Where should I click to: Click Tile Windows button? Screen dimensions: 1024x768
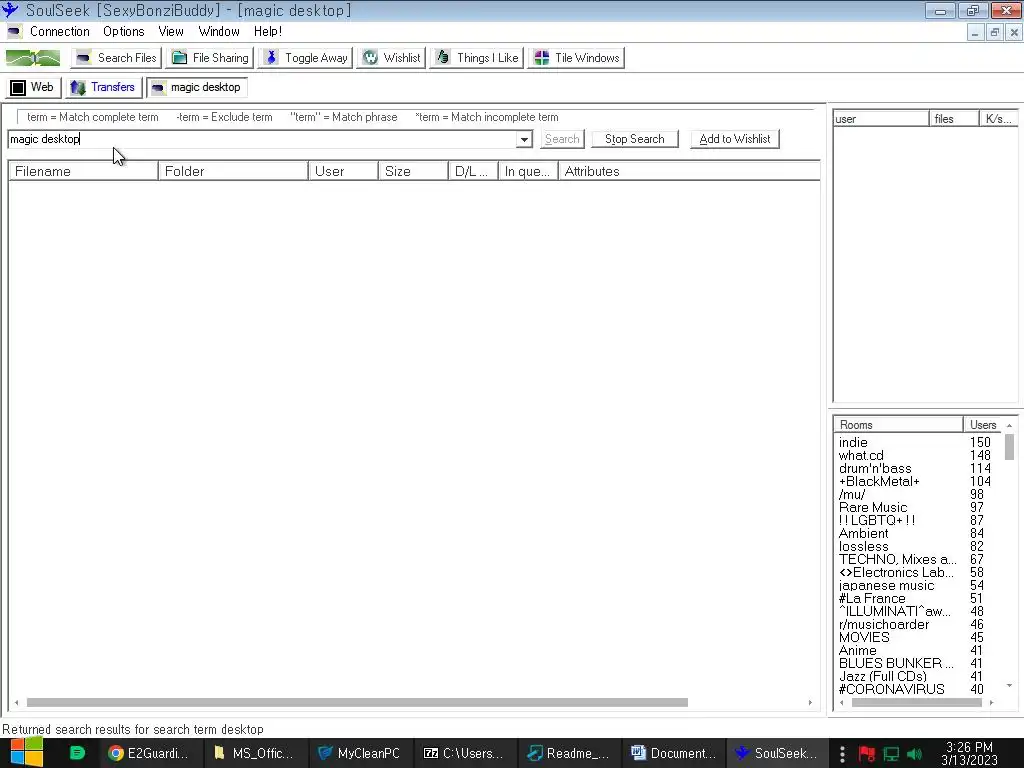tap(577, 57)
